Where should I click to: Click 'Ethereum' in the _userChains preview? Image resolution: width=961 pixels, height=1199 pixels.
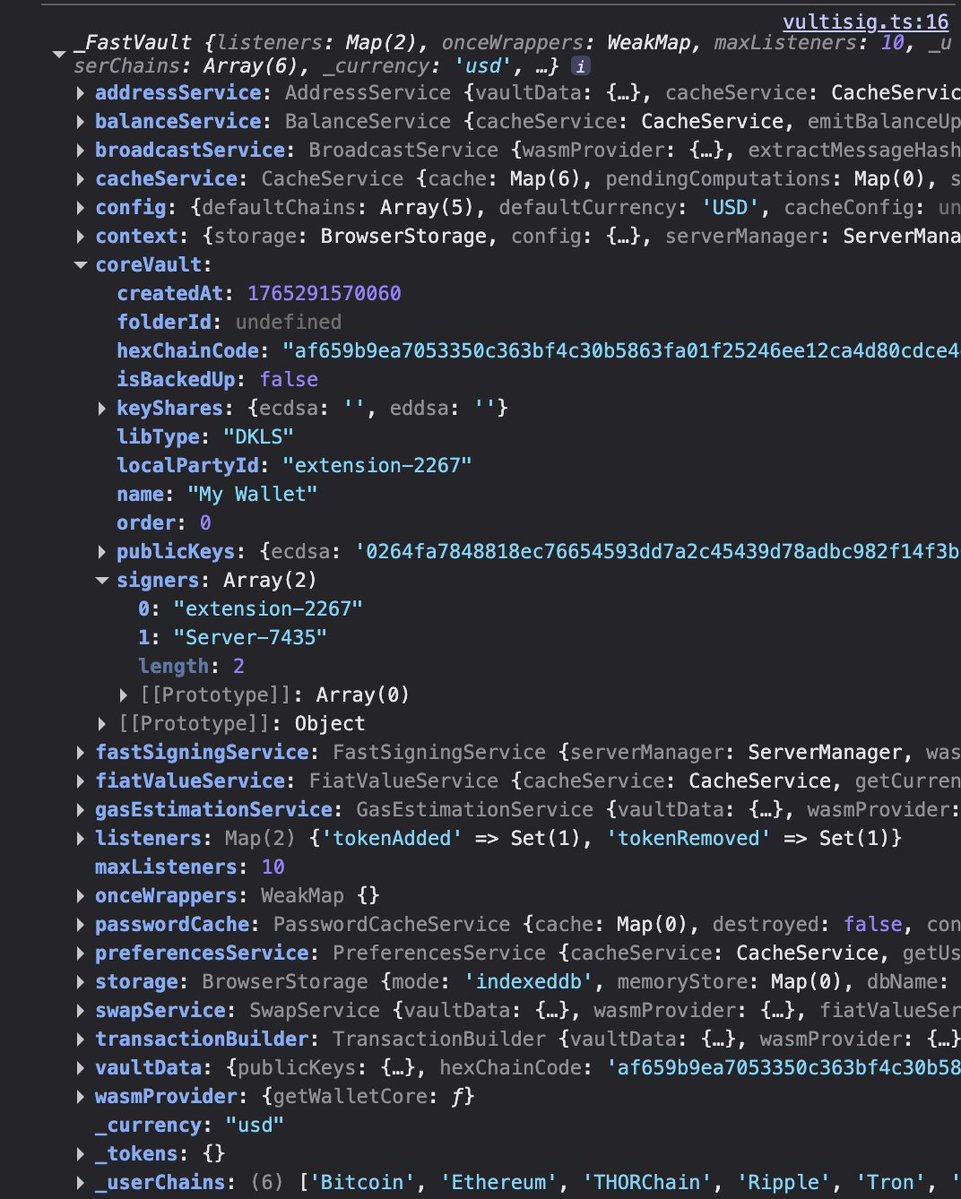coord(498,1183)
